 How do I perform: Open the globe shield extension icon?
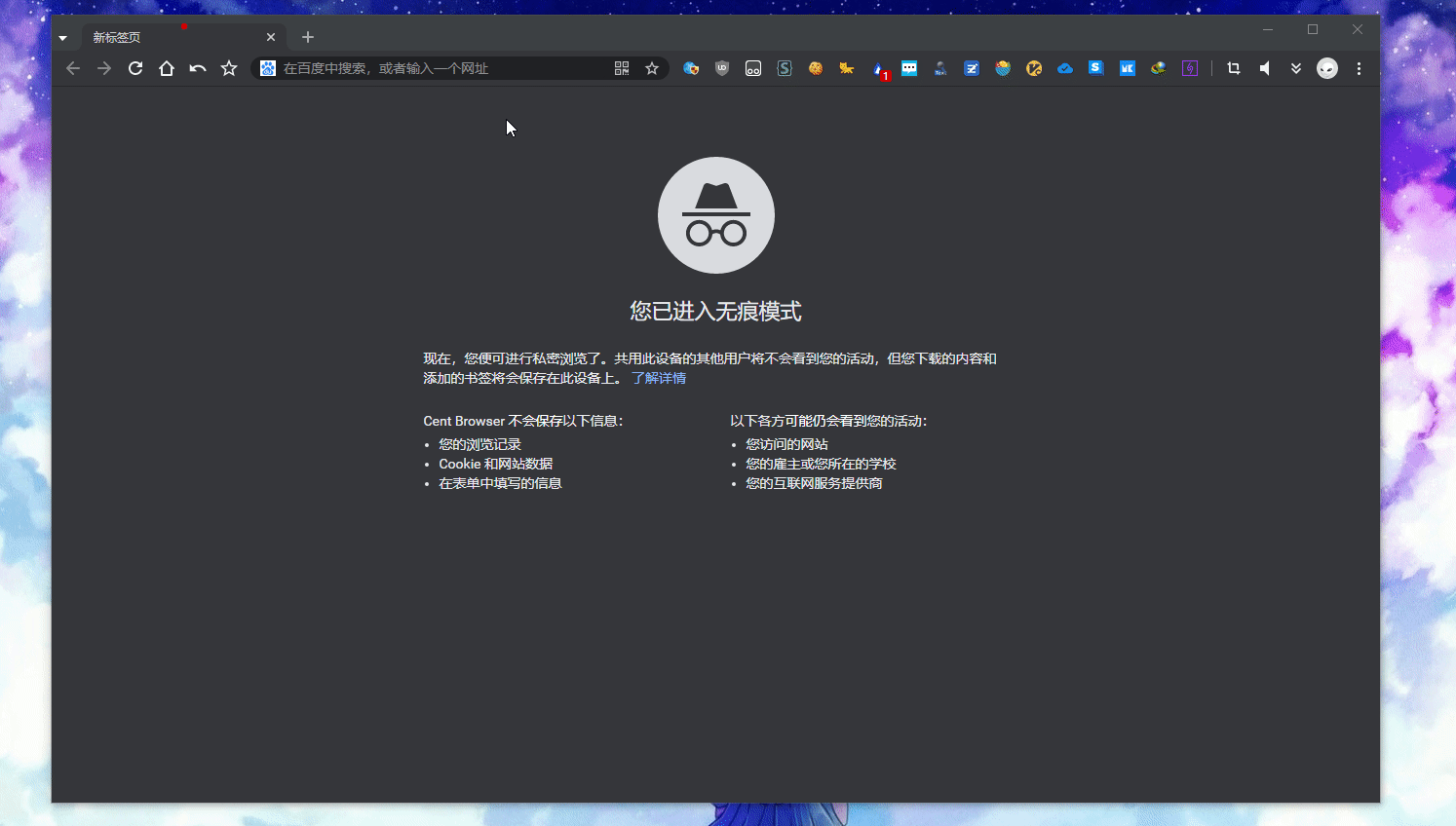[691, 68]
